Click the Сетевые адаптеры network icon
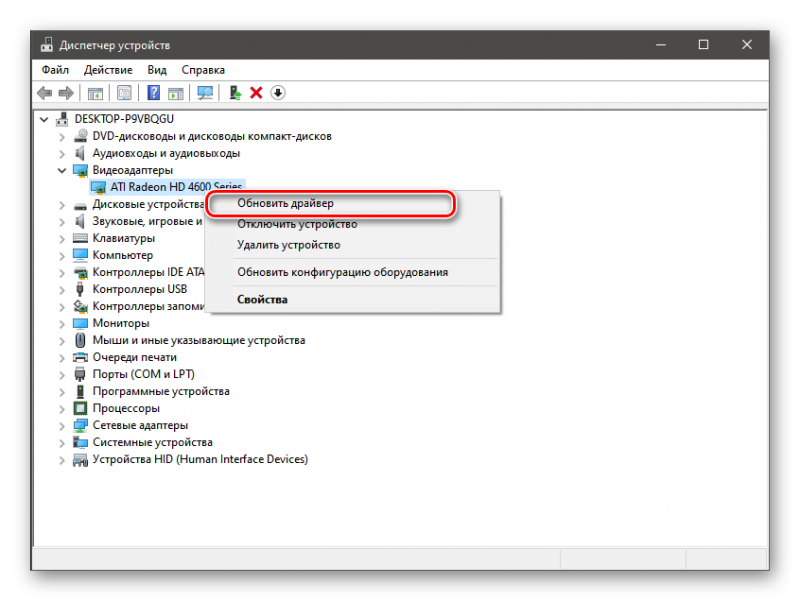 81,425
